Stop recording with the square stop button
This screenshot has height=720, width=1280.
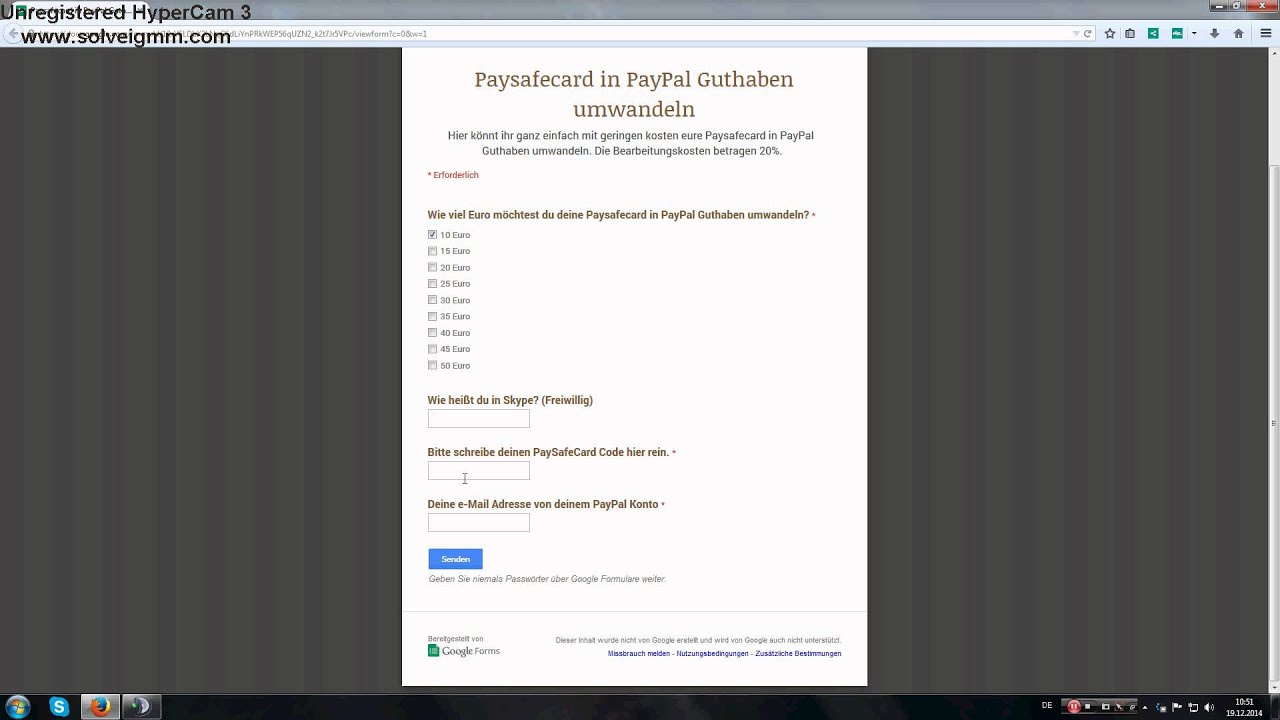point(1088,706)
